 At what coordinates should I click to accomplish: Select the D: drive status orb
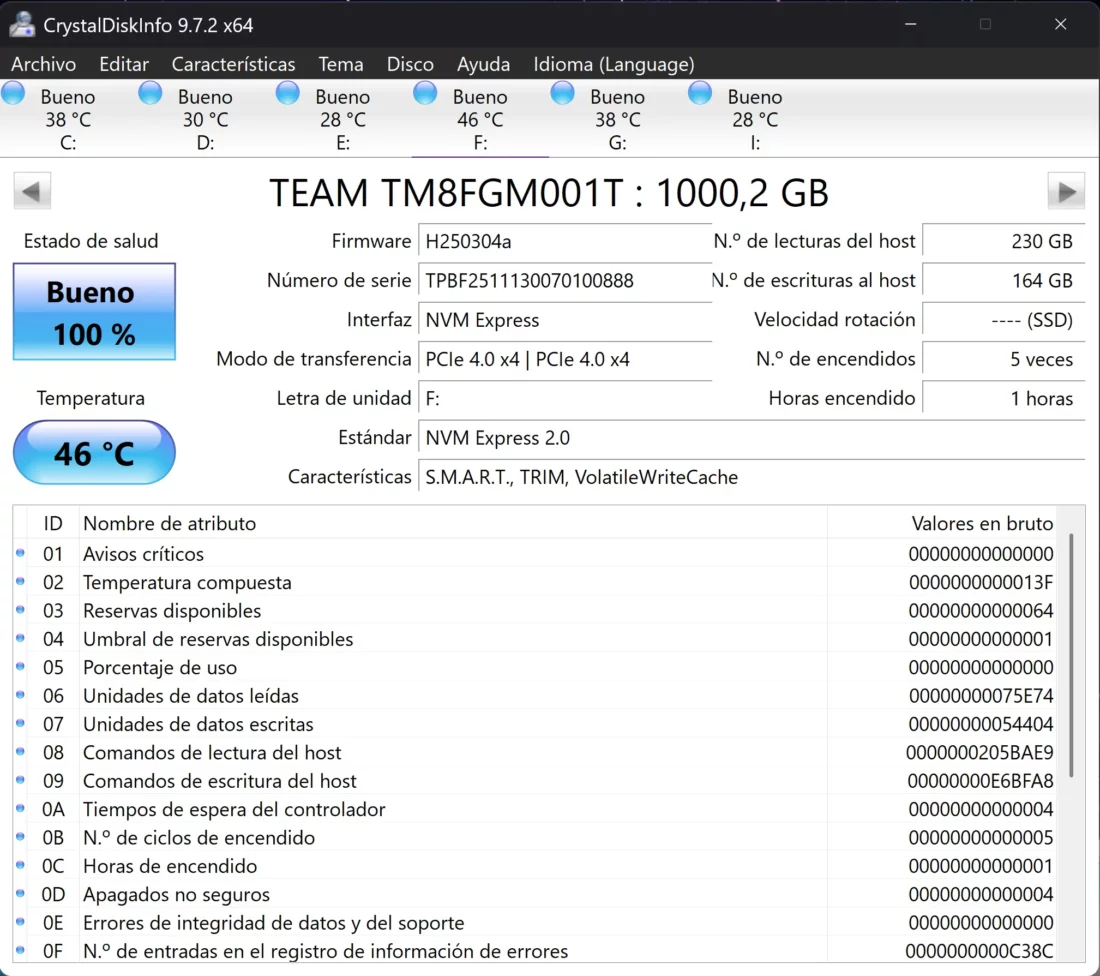tap(150, 93)
